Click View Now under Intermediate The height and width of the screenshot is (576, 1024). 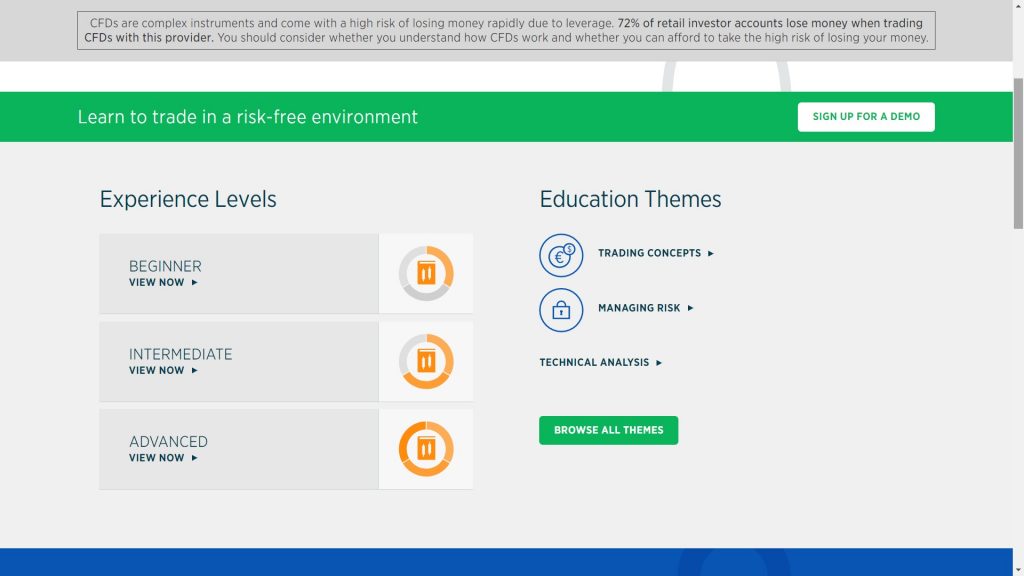pos(157,371)
